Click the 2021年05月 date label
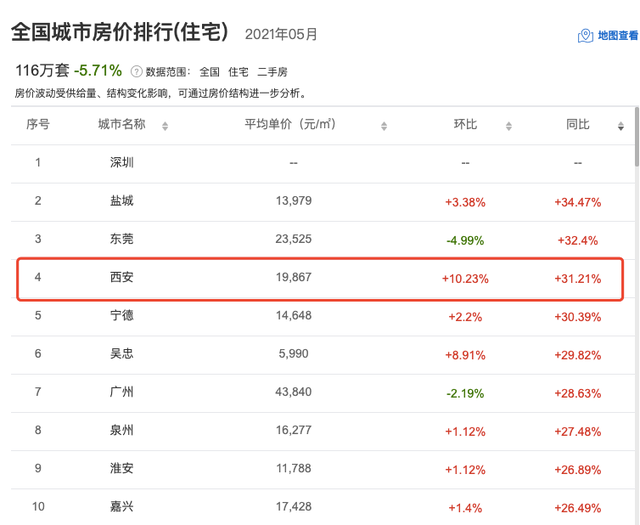 click(281, 34)
